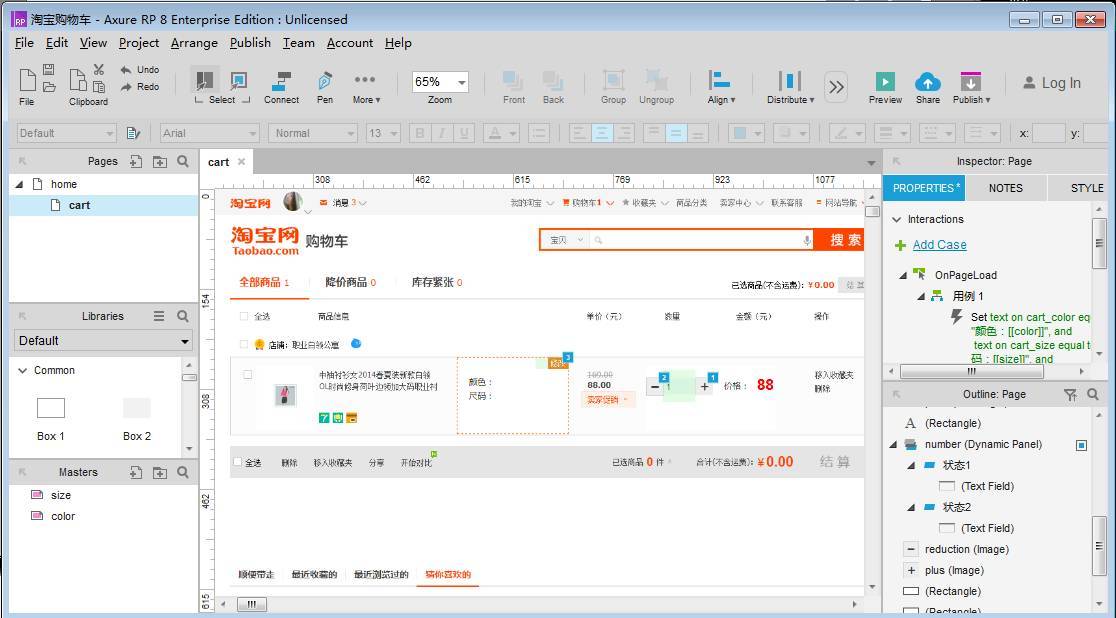The height and width of the screenshot is (618, 1116).
Task: Click the Share cloud icon
Action: click(928, 82)
